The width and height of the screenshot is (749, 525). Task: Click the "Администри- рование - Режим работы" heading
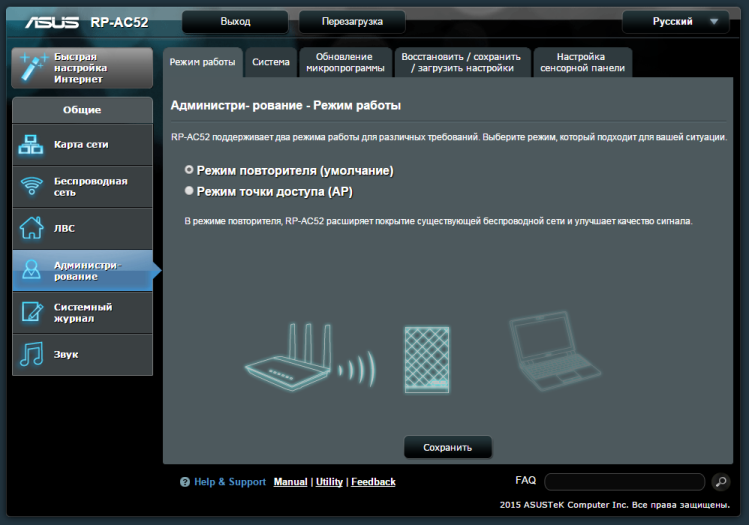286,106
